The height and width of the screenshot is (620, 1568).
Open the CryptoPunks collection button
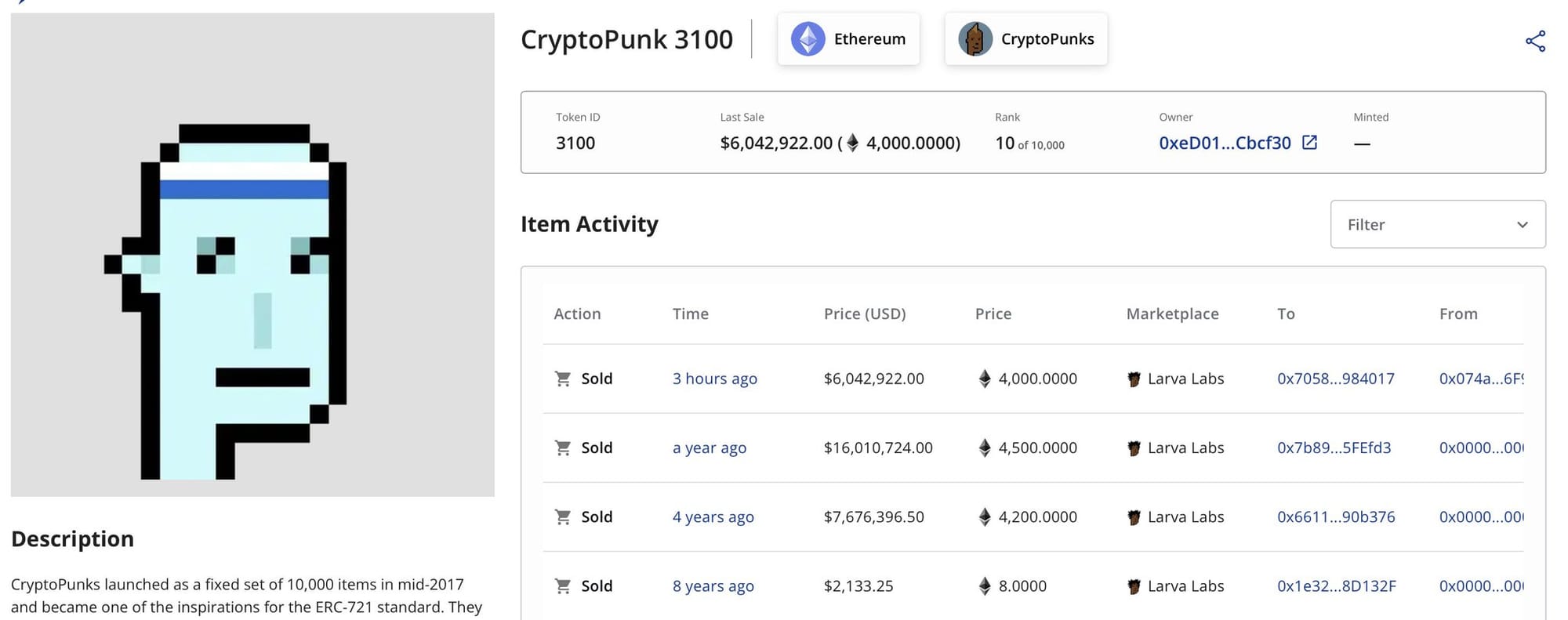tap(1026, 39)
